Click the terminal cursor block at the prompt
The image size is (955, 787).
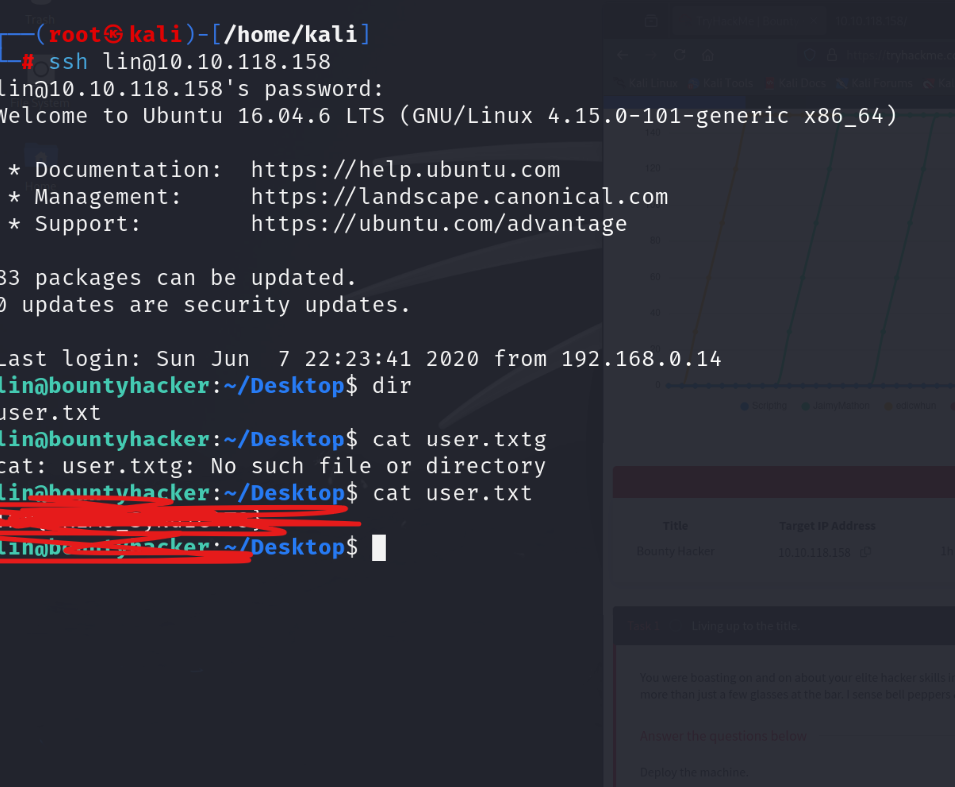379,548
